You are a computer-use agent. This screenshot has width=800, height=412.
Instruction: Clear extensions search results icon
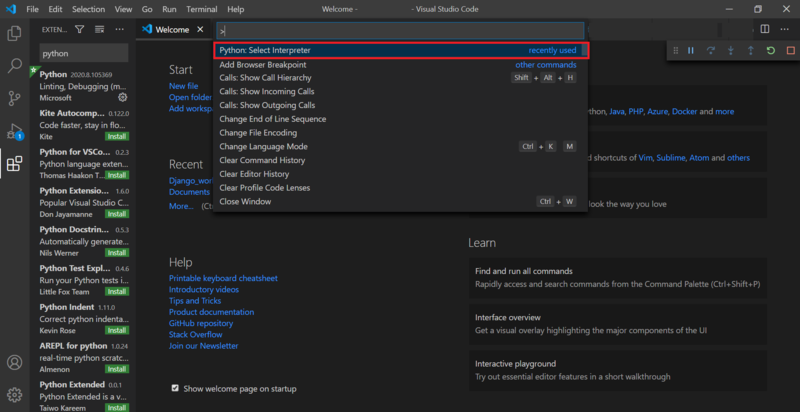99,30
